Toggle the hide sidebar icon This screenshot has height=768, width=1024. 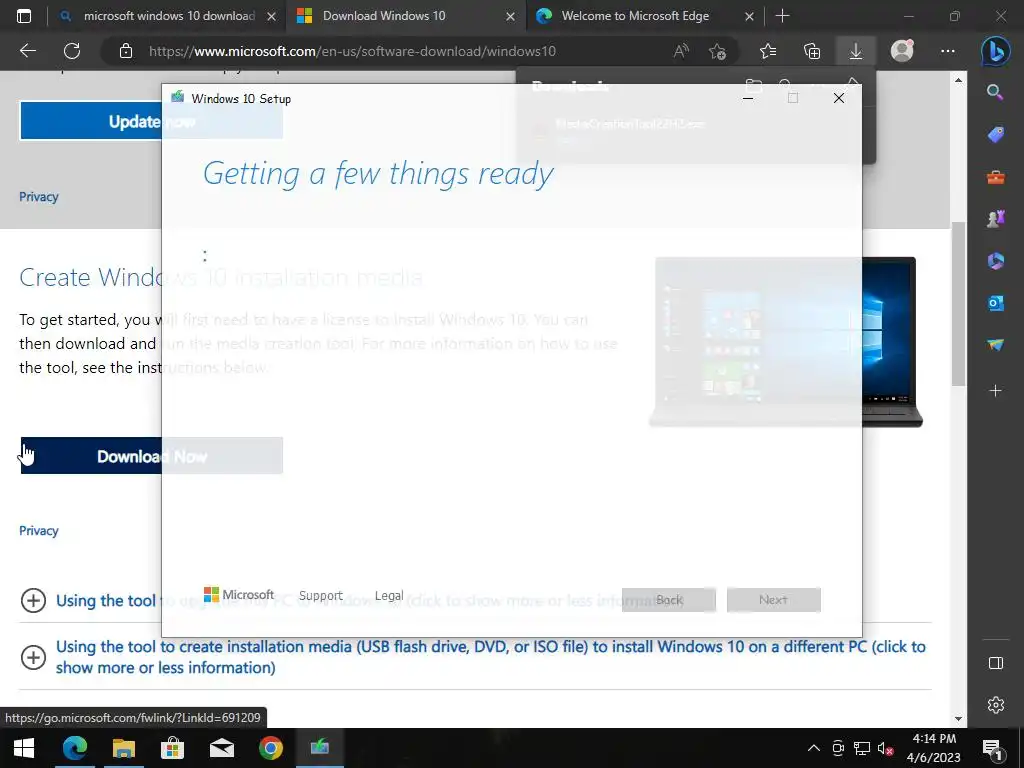click(x=995, y=663)
